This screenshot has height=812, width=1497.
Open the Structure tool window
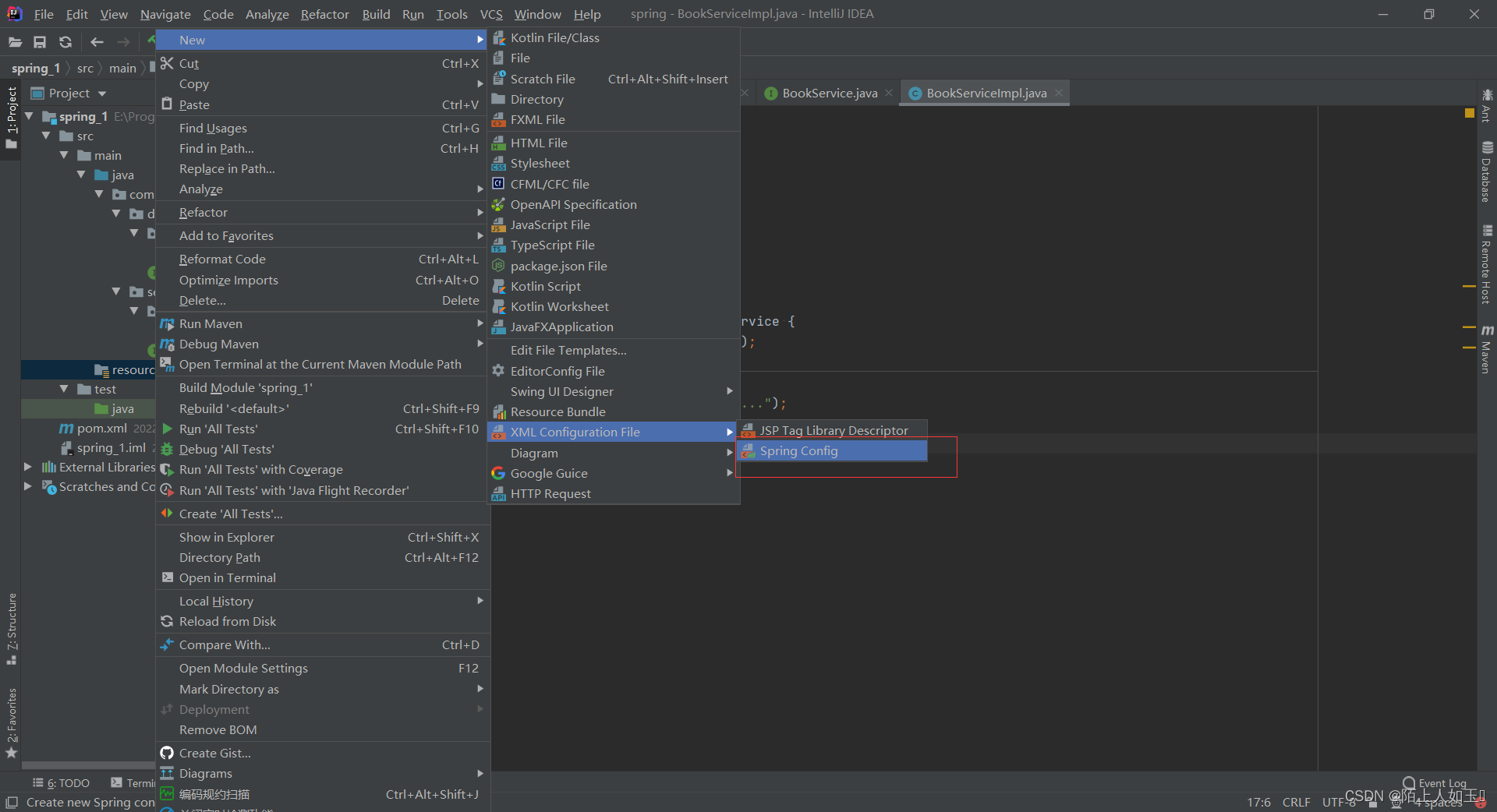click(x=12, y=629)
